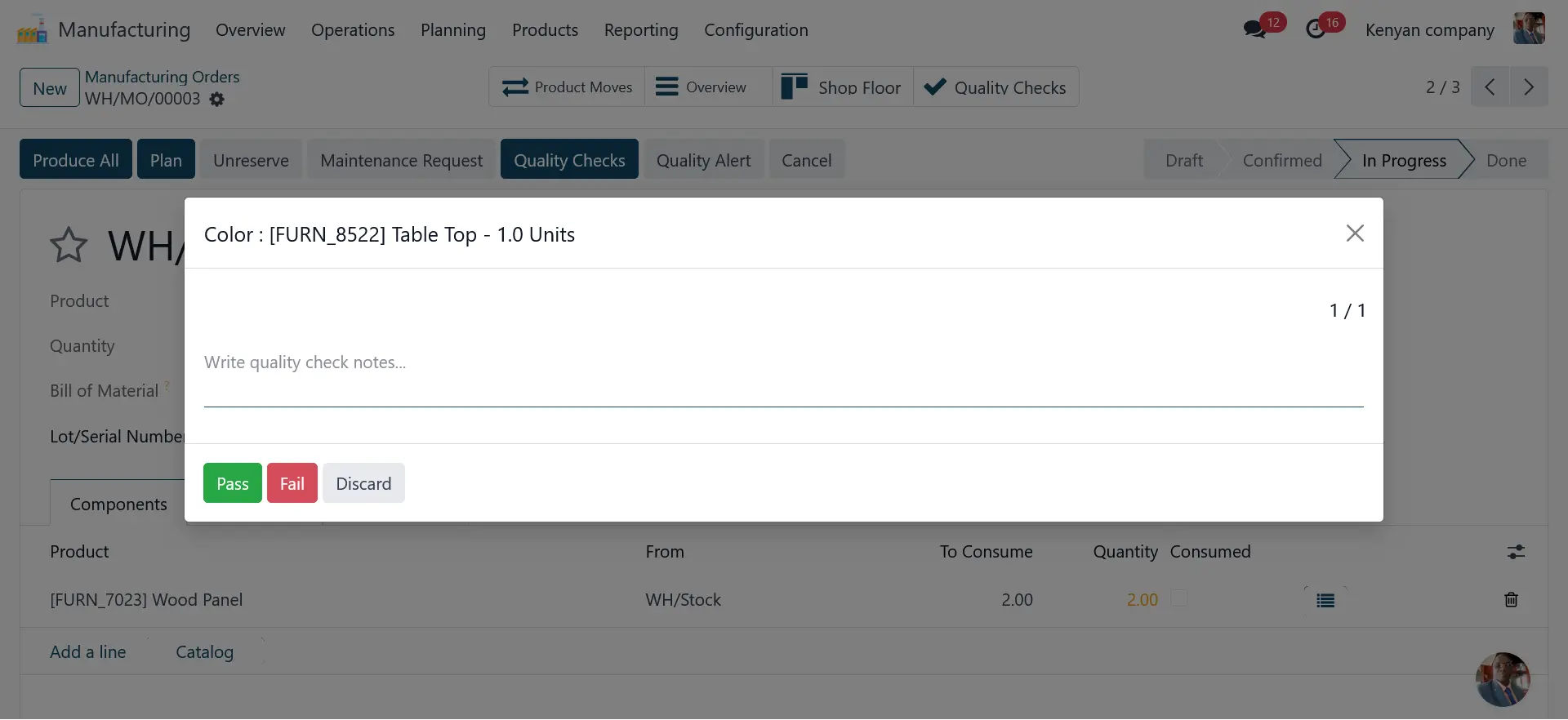Open the Reporting menu
The height and width of the screenshot is (720, 1568).
click(641, 30)
